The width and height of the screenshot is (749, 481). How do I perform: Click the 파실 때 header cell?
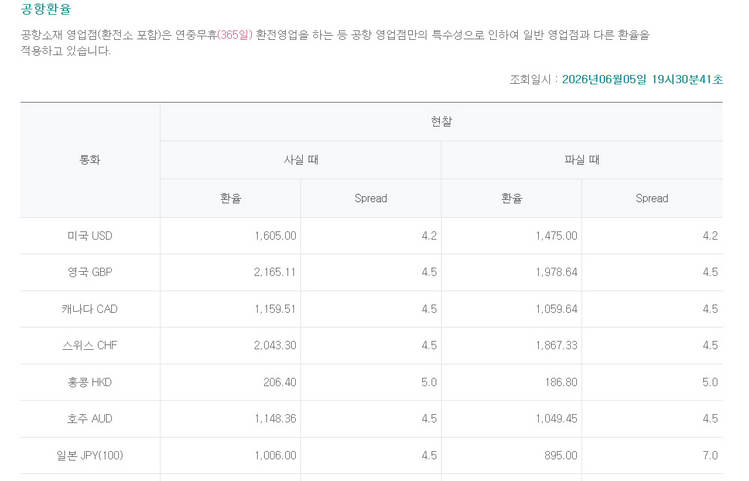tap(582, 160)
